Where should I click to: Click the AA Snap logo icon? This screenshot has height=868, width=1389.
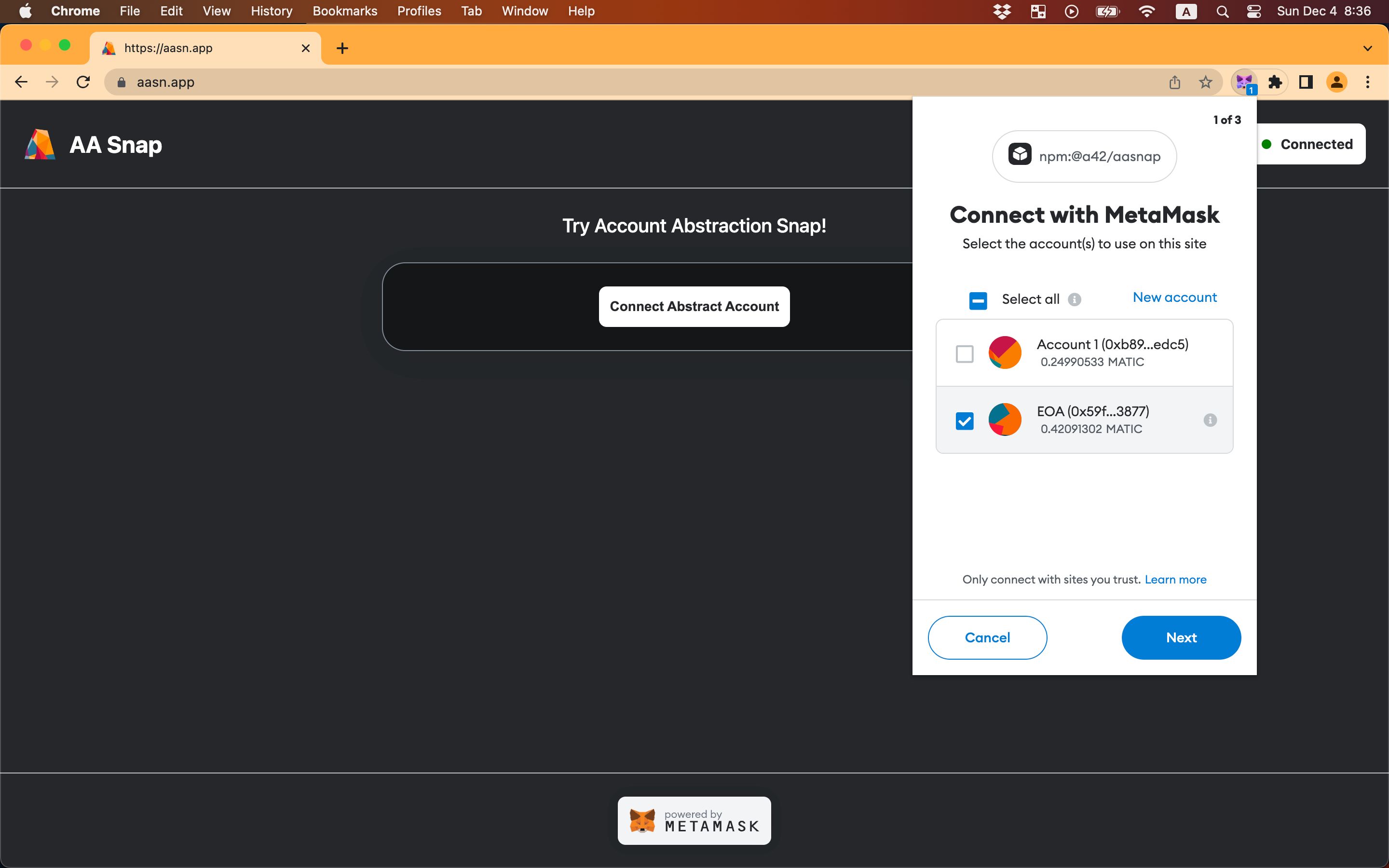coord(40,144)
